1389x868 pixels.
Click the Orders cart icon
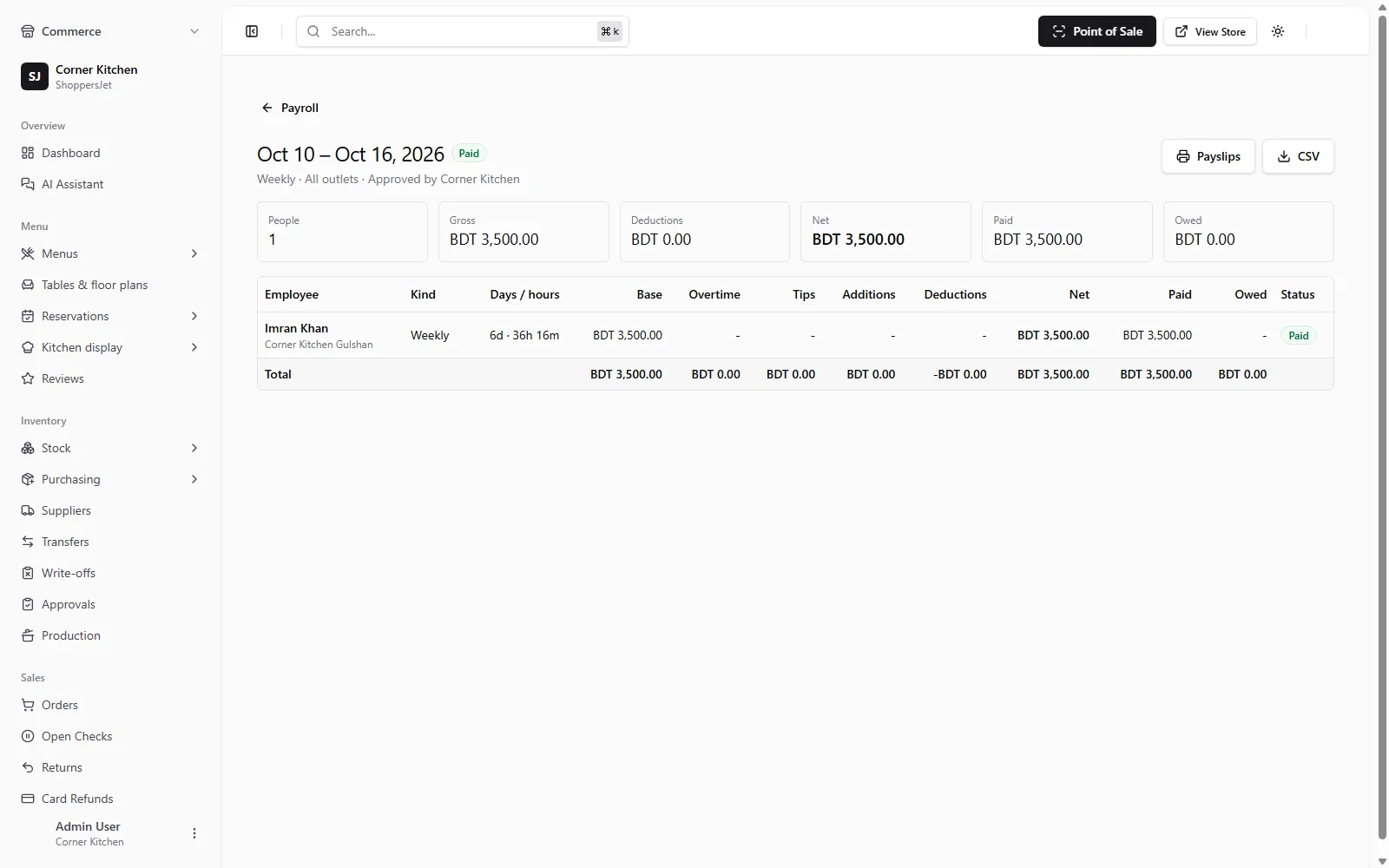tap(28, 705)
